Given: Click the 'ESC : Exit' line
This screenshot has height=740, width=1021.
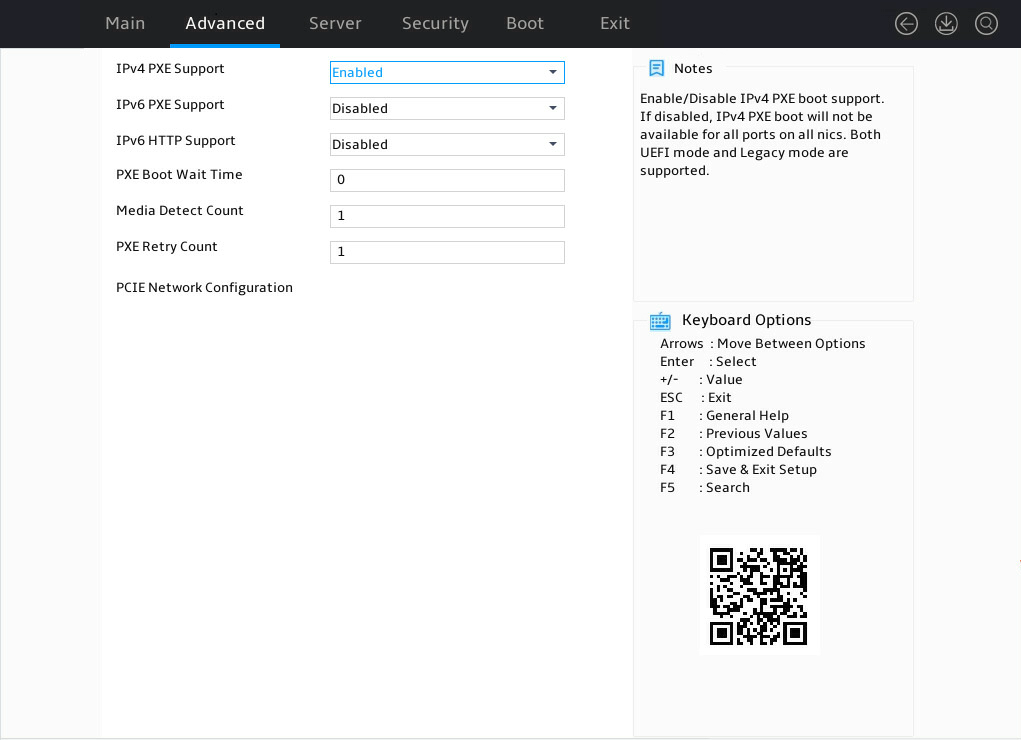Looking at the screenshot, I should 695,398.
